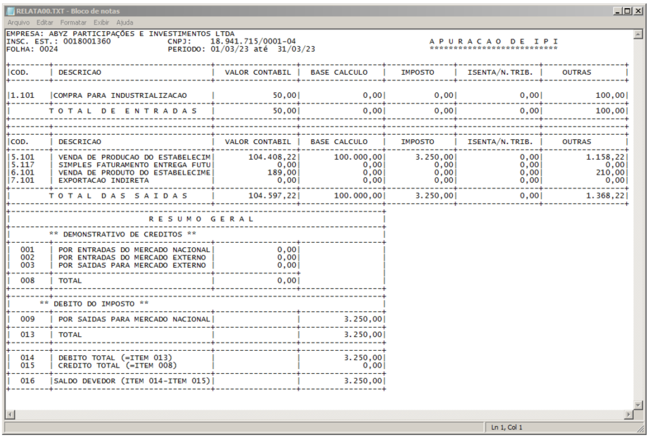Click the horizontal scrollbar left arrow
This screenshot has height=437, width=650.
coord(10,414)
